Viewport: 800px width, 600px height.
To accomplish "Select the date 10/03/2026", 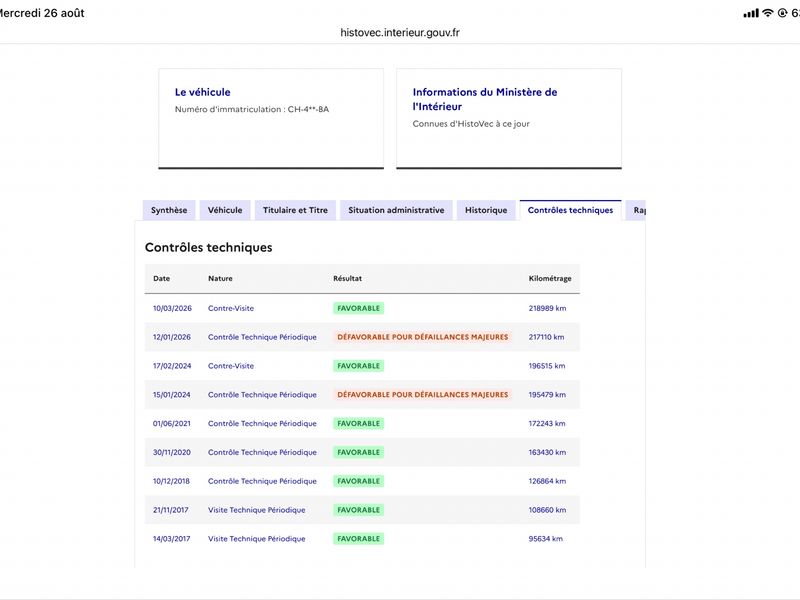I will 172,308.
